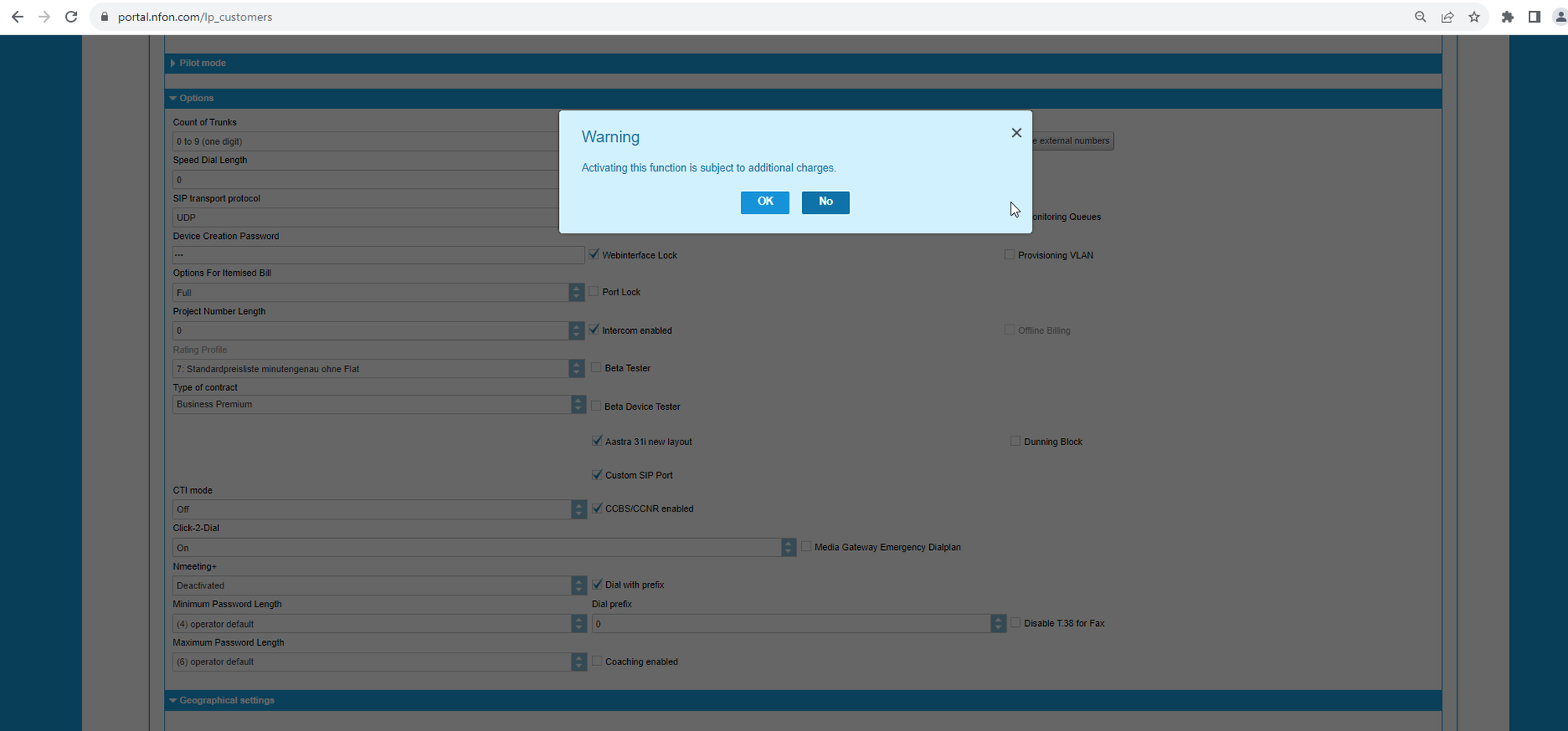Enable the Coaching enabled checkbox

pyautogui.click(x=597, y=661)
